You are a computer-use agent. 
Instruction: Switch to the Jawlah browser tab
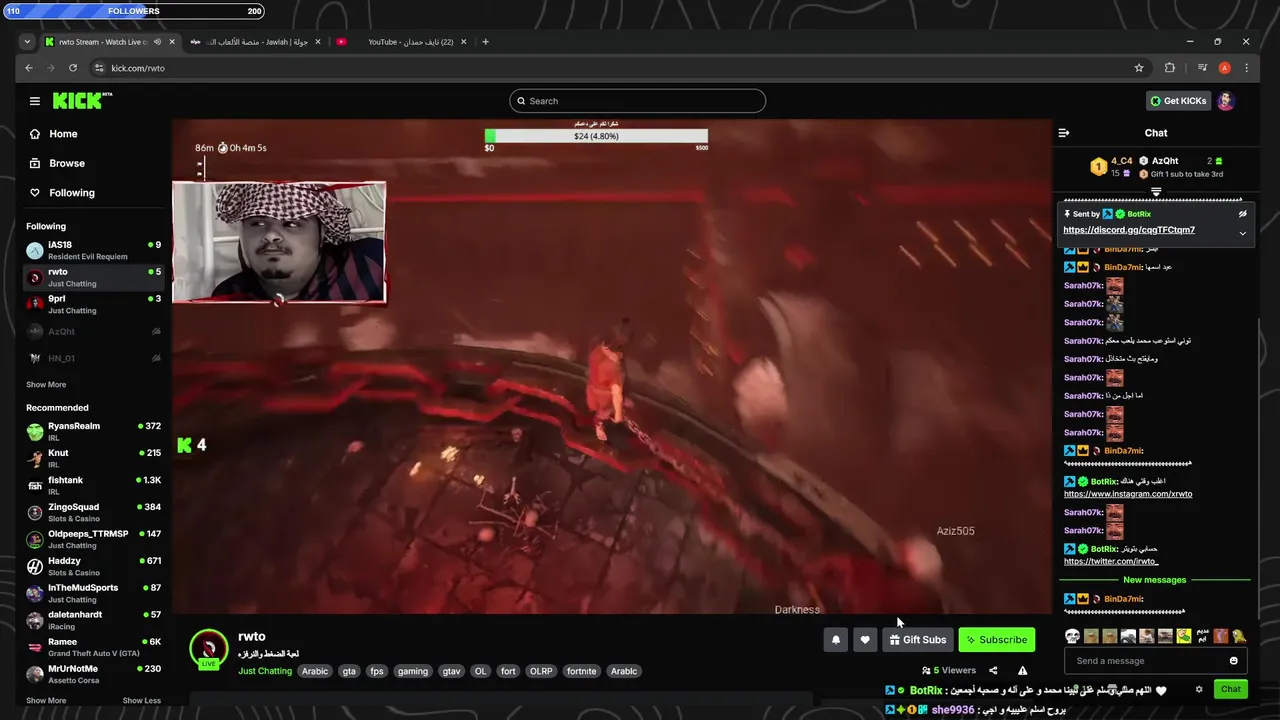point(258,42)
